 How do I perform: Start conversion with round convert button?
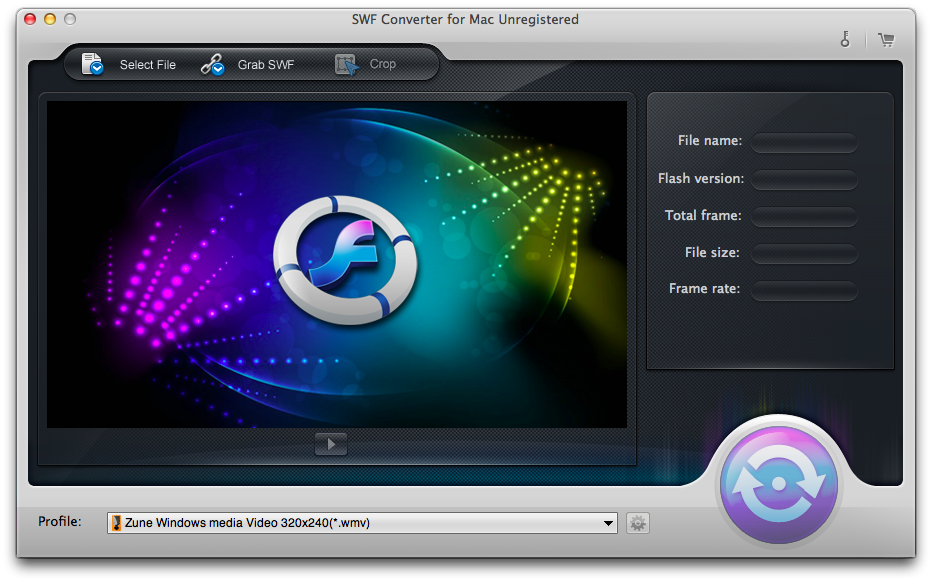click(x=779, y=484)
